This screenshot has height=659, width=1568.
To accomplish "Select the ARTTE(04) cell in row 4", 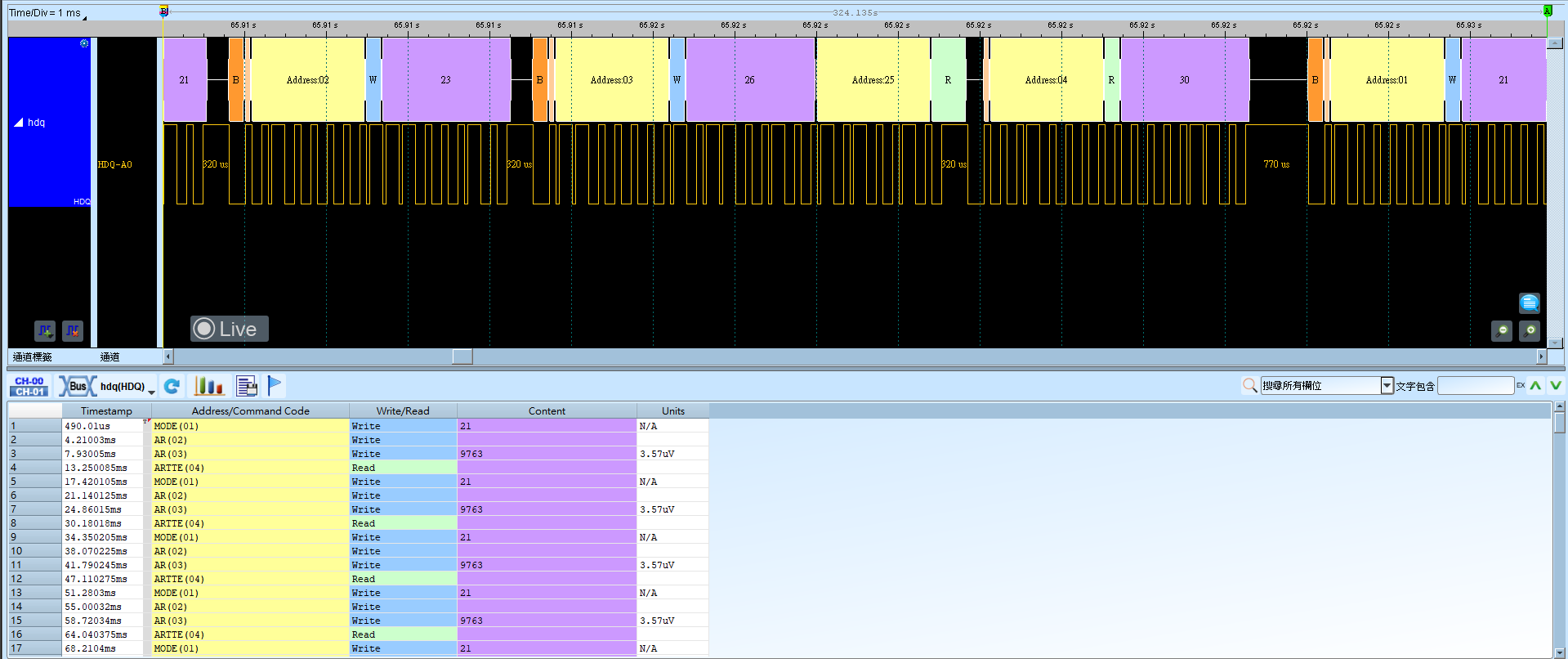I will coord(250,468).
